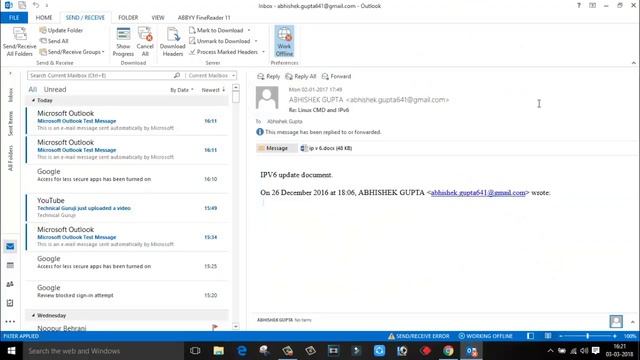640x360 pixels.
Task: Show All messages filter
Action: 33,89
